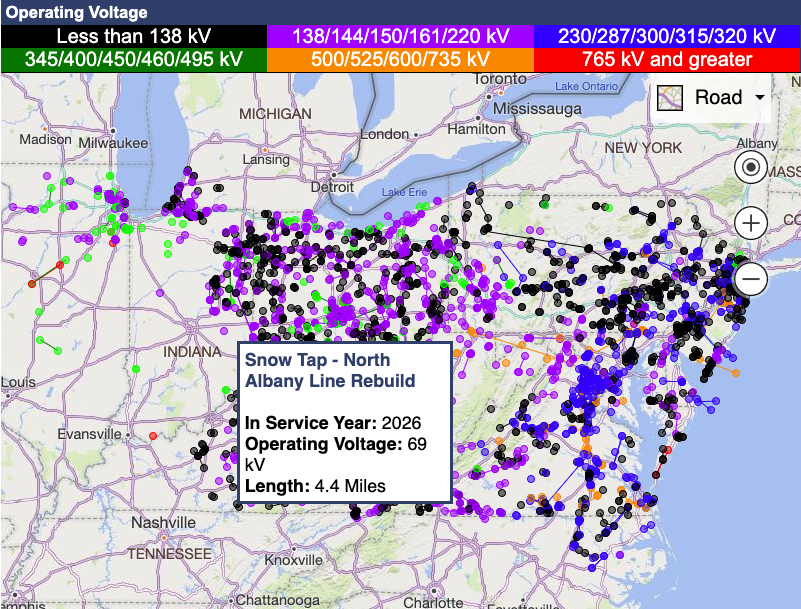
Task: Zoom in with the plus button
Action: click(x=750, y=223)
